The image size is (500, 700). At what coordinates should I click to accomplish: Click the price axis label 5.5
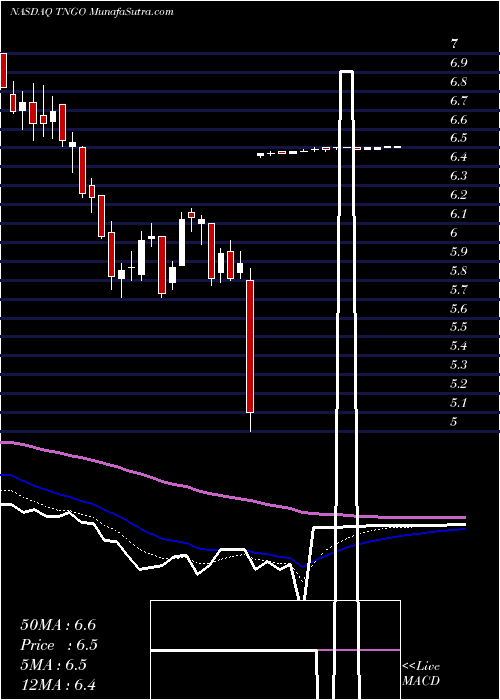point(458,327)
